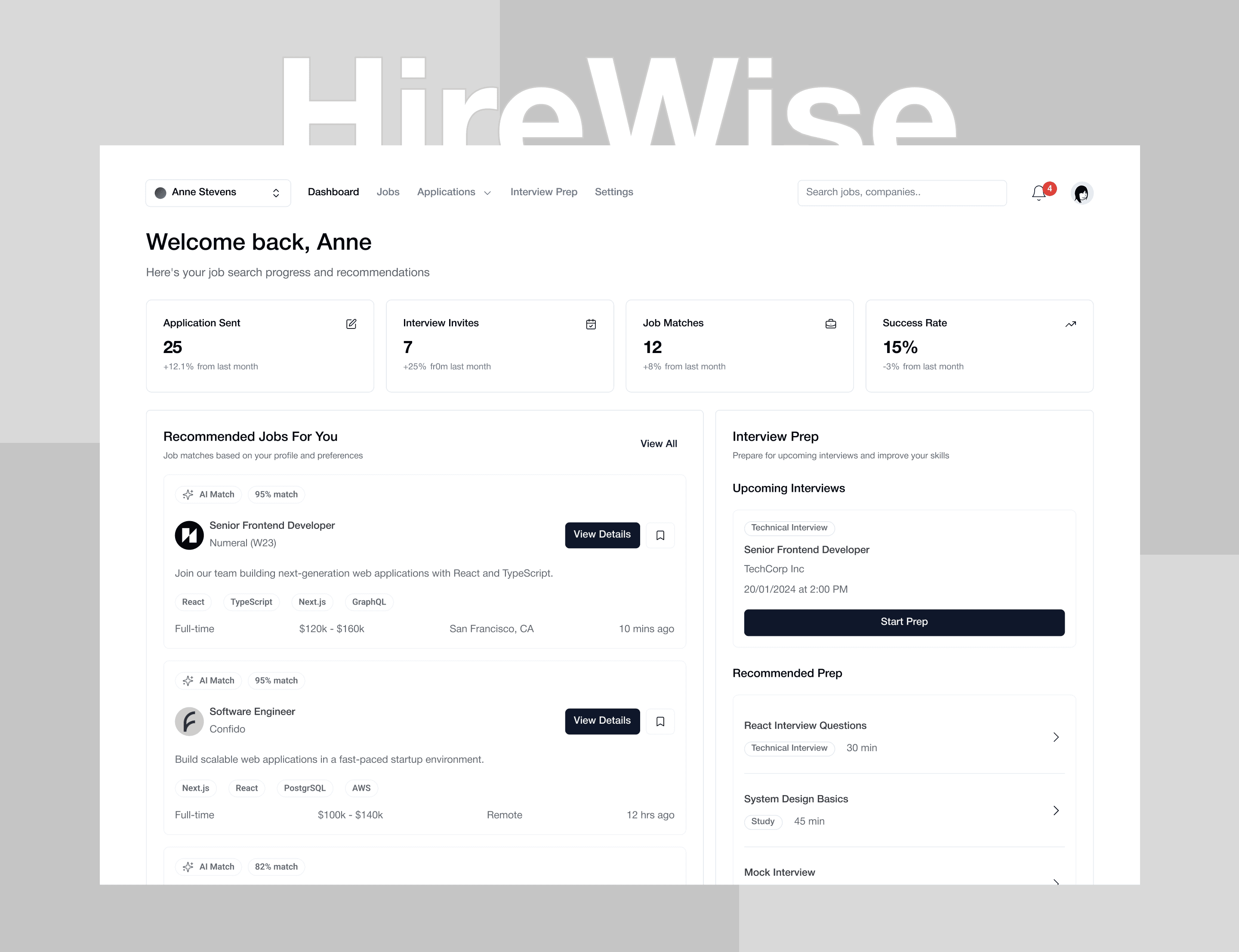Screen dimensions: 1239x952
Task: Click the 95% match tag on Numeral job
Action: pyautogui.click(x=276, y=494)
